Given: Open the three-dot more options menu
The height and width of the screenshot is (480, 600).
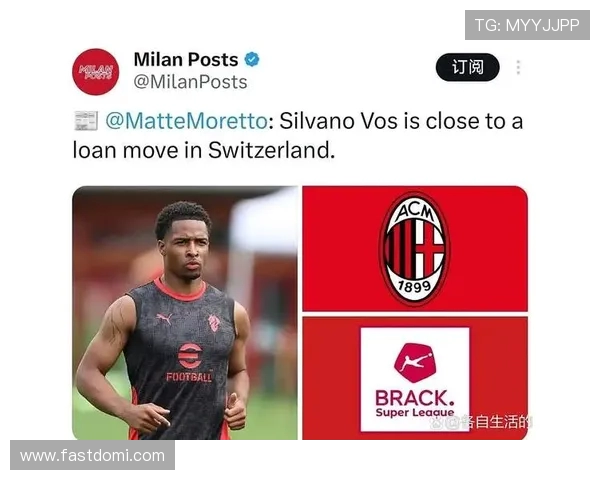Looking at the screenshot, I should pos(518,67).
